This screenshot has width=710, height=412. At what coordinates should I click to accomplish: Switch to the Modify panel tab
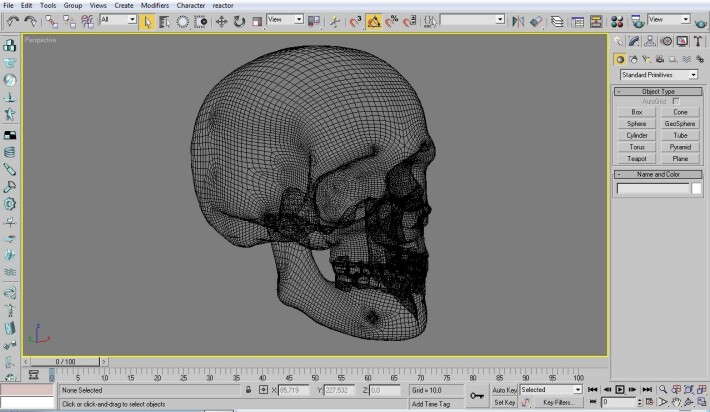634,42
